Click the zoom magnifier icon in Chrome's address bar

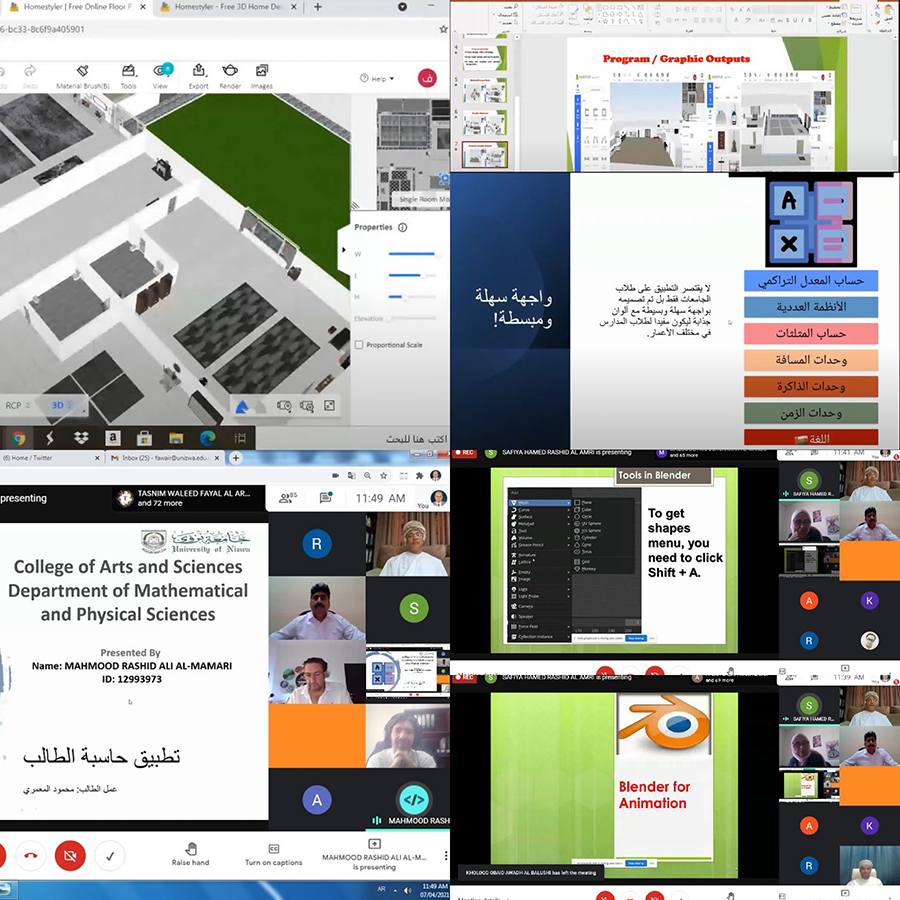[x=367, y=475]
